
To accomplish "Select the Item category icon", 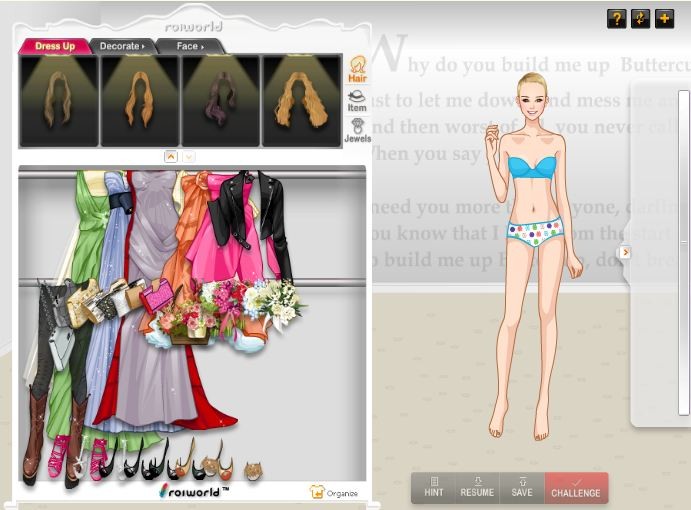I will pos(357,100).
